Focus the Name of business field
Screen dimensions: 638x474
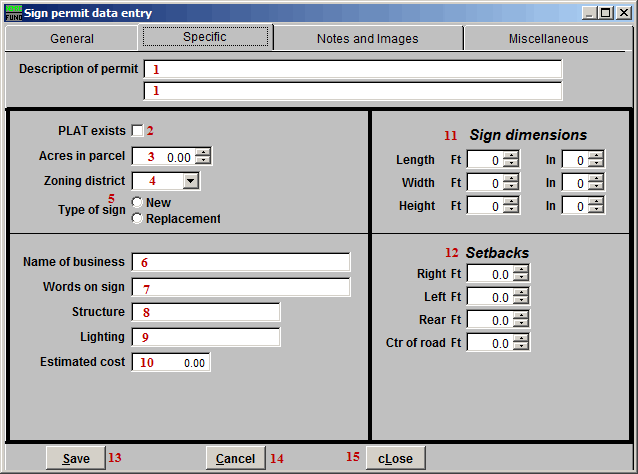coord(240,262)
